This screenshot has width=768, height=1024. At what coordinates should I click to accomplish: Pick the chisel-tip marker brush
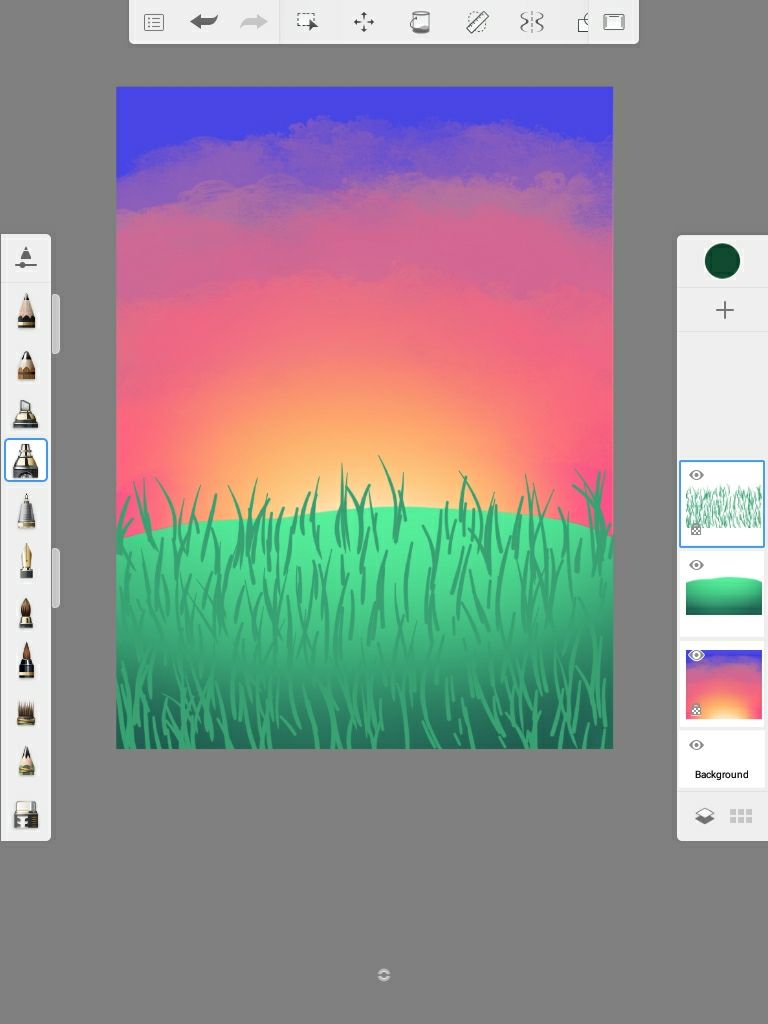tap(25, 413)
